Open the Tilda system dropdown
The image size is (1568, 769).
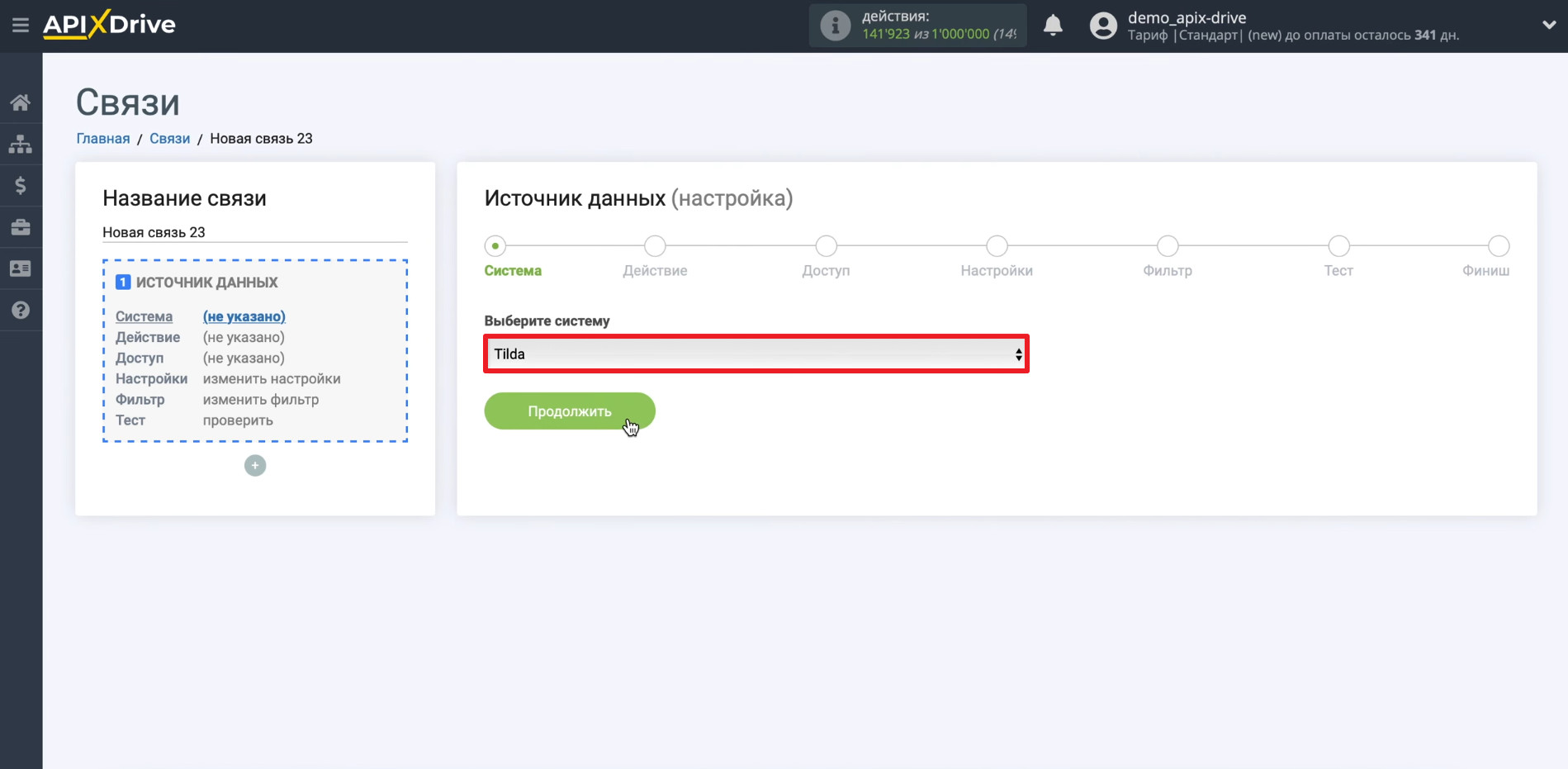coord(756,354)
